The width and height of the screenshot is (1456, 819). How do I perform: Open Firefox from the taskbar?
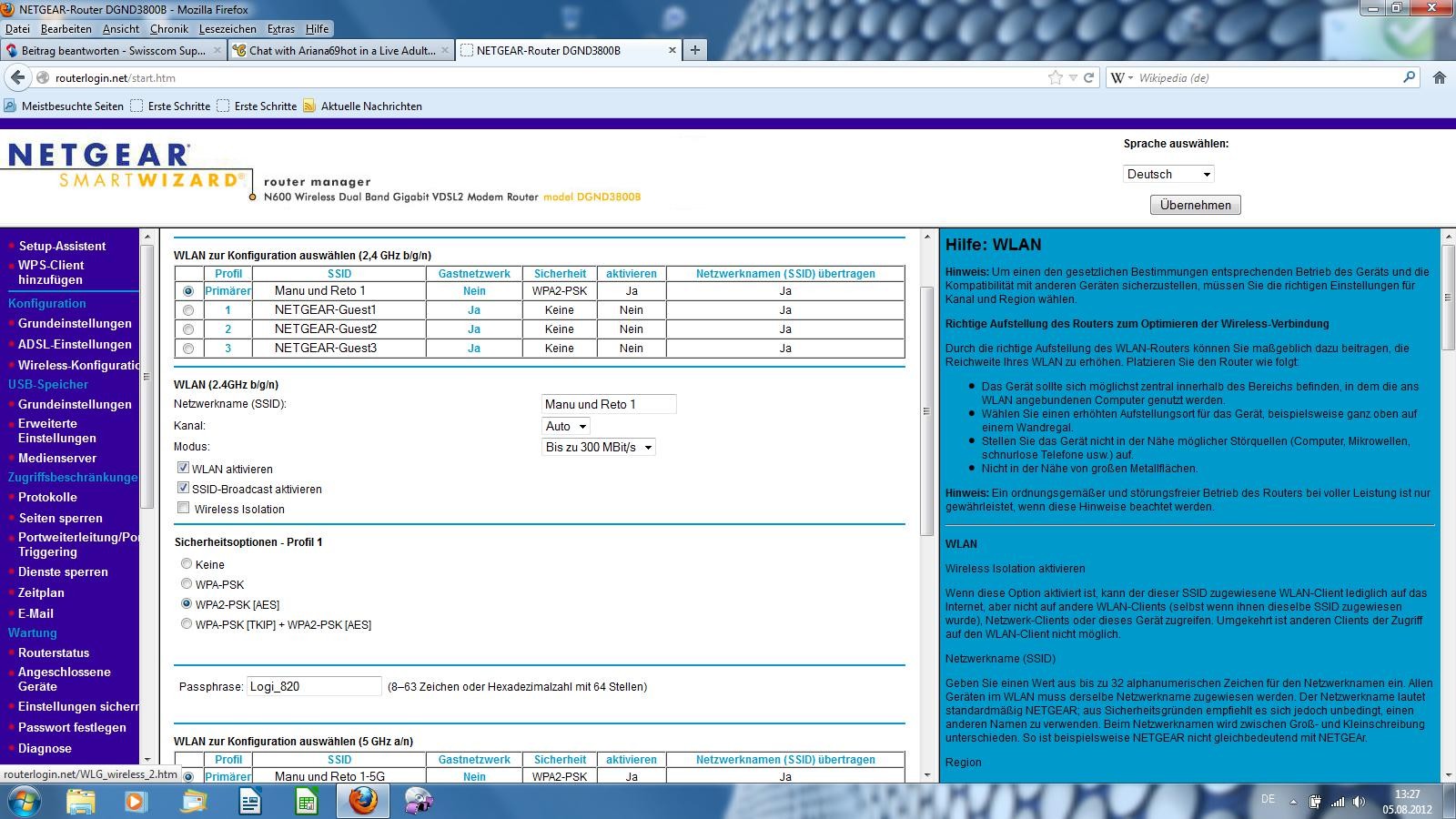pyautogui.click(x=363, y=801)
